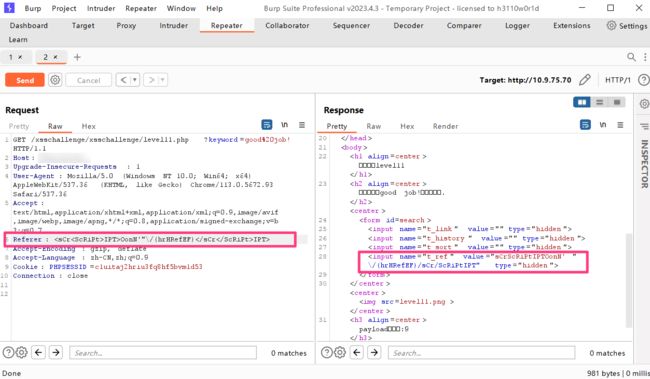Toggle response word wrap icon

point(585,124)
